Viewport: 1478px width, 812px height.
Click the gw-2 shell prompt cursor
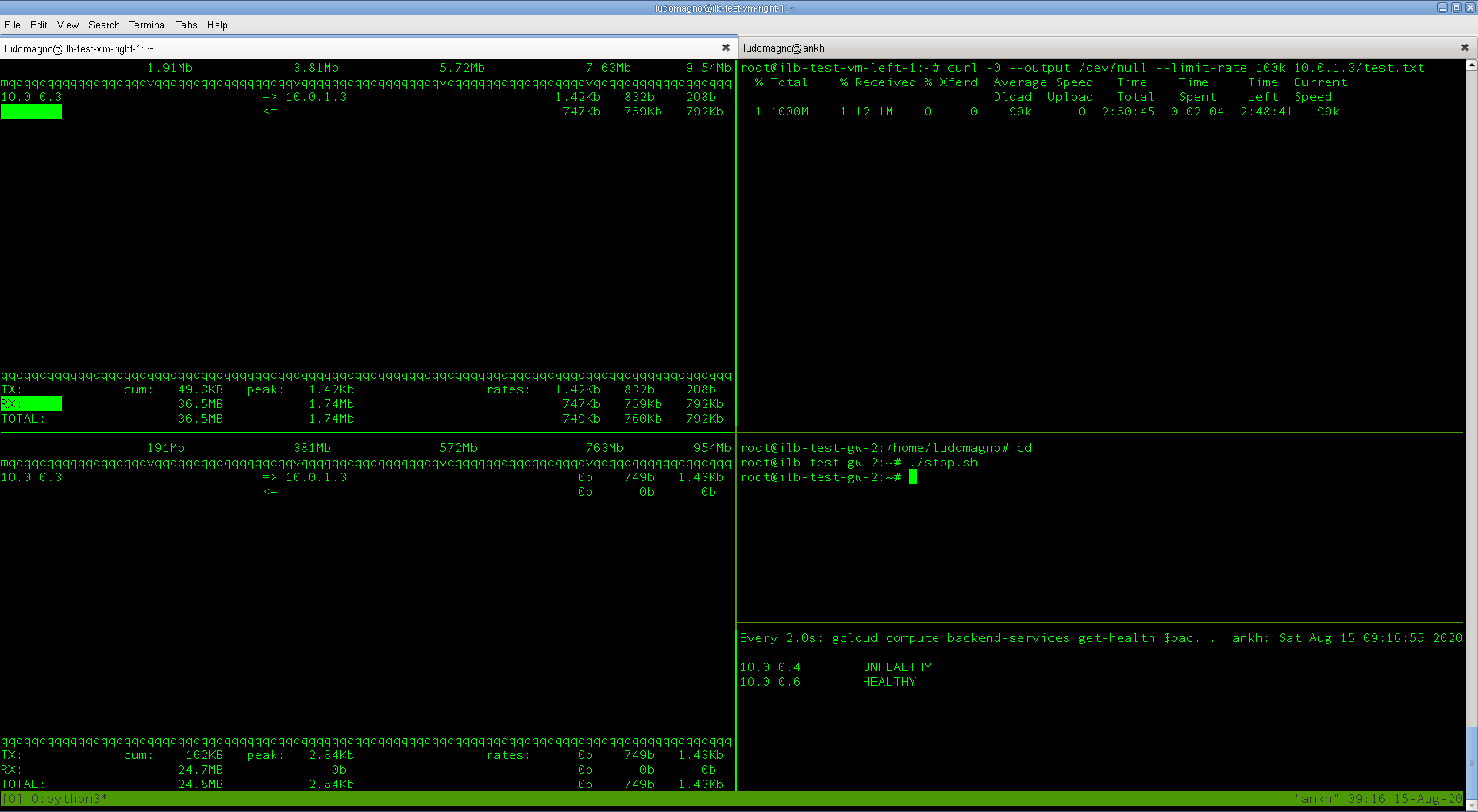(913, 477)
